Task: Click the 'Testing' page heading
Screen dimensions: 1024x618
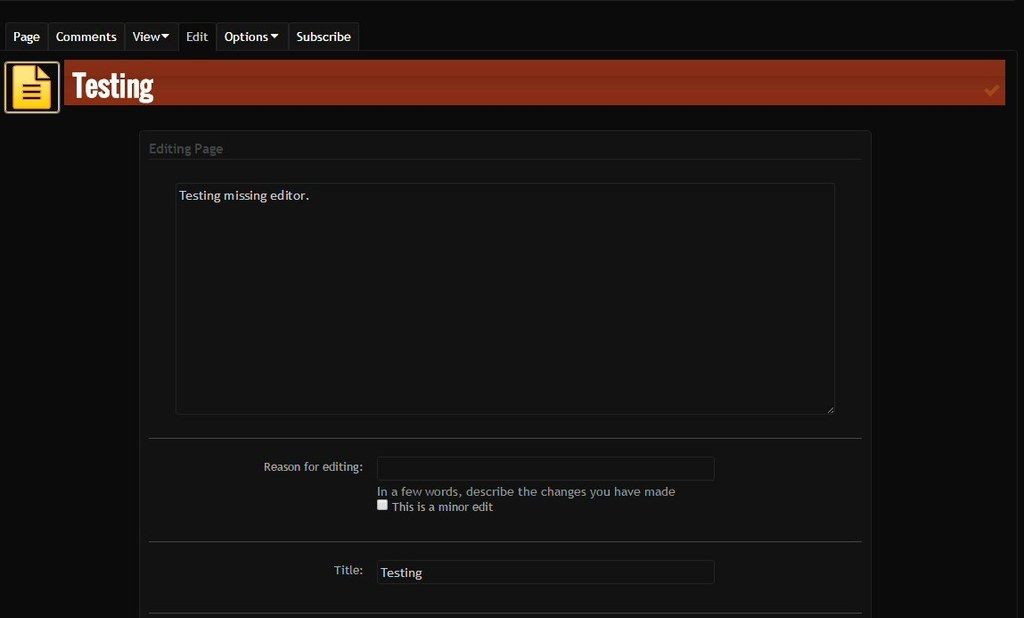Action: (x=113, y=86)
